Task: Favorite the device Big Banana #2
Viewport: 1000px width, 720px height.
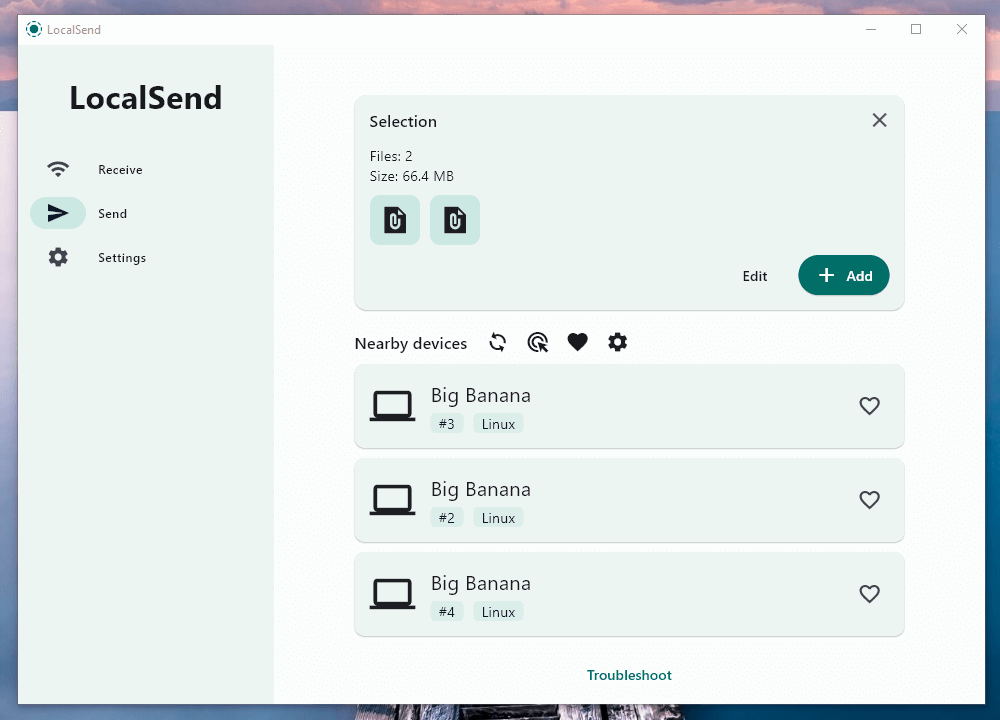Action: (869, 500)
